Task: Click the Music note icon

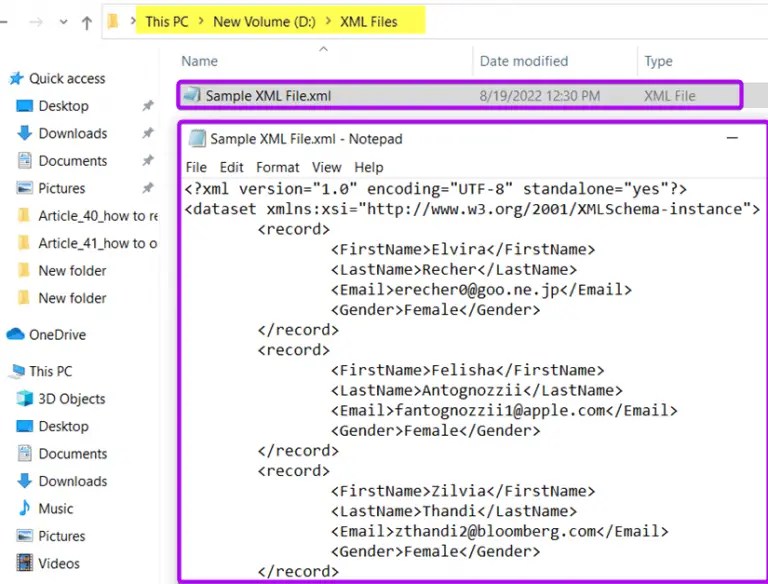Action: (24, 508)
